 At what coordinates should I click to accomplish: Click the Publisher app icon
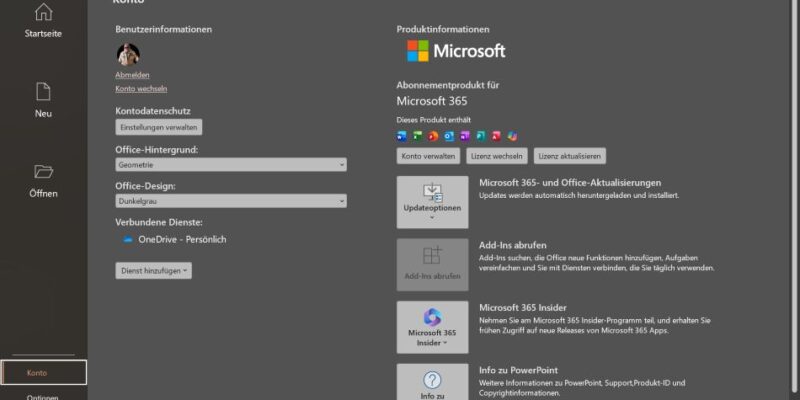pyautogui.click(x=481, y=136)
